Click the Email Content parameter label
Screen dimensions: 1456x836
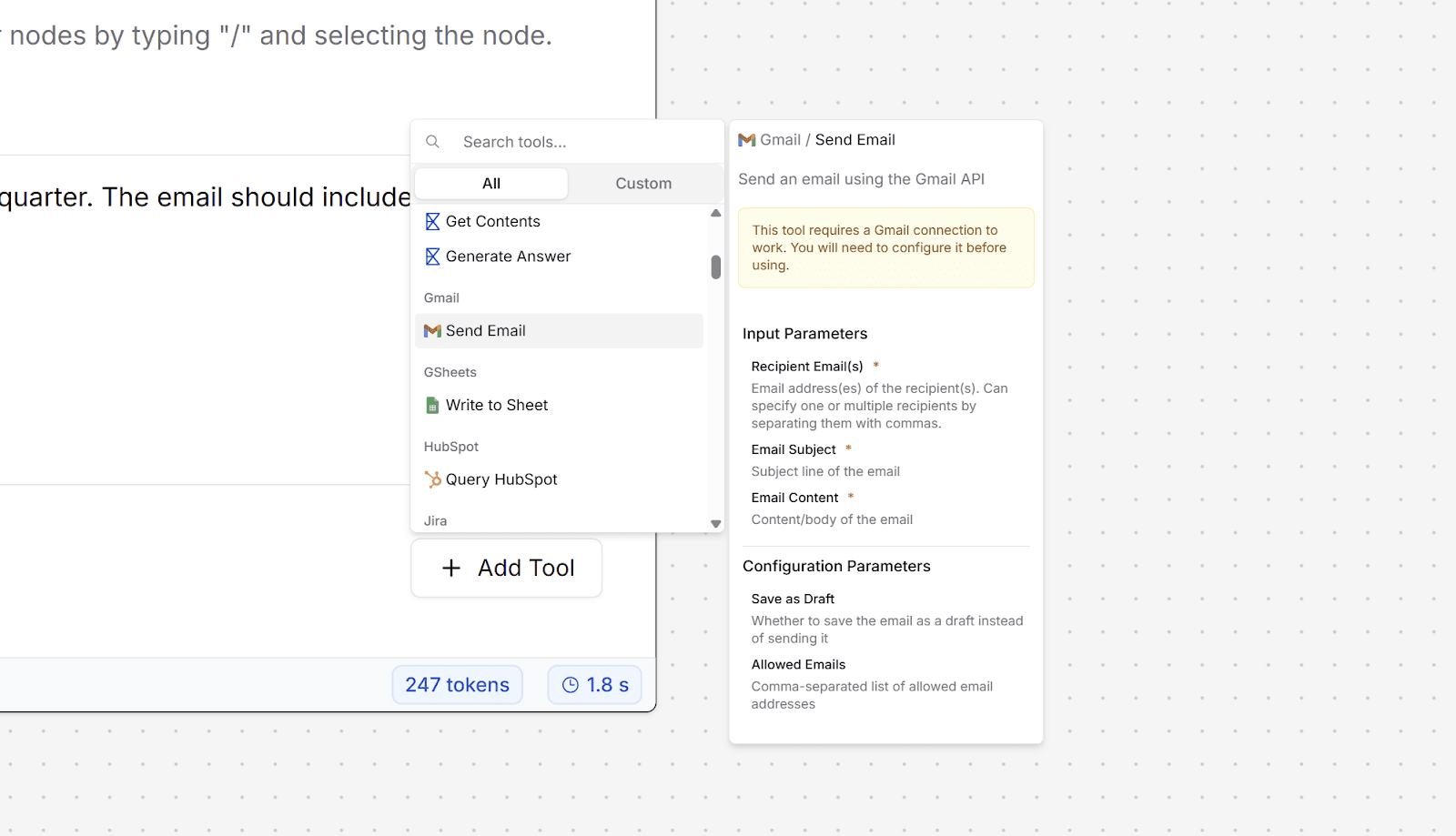coord(795,499)
